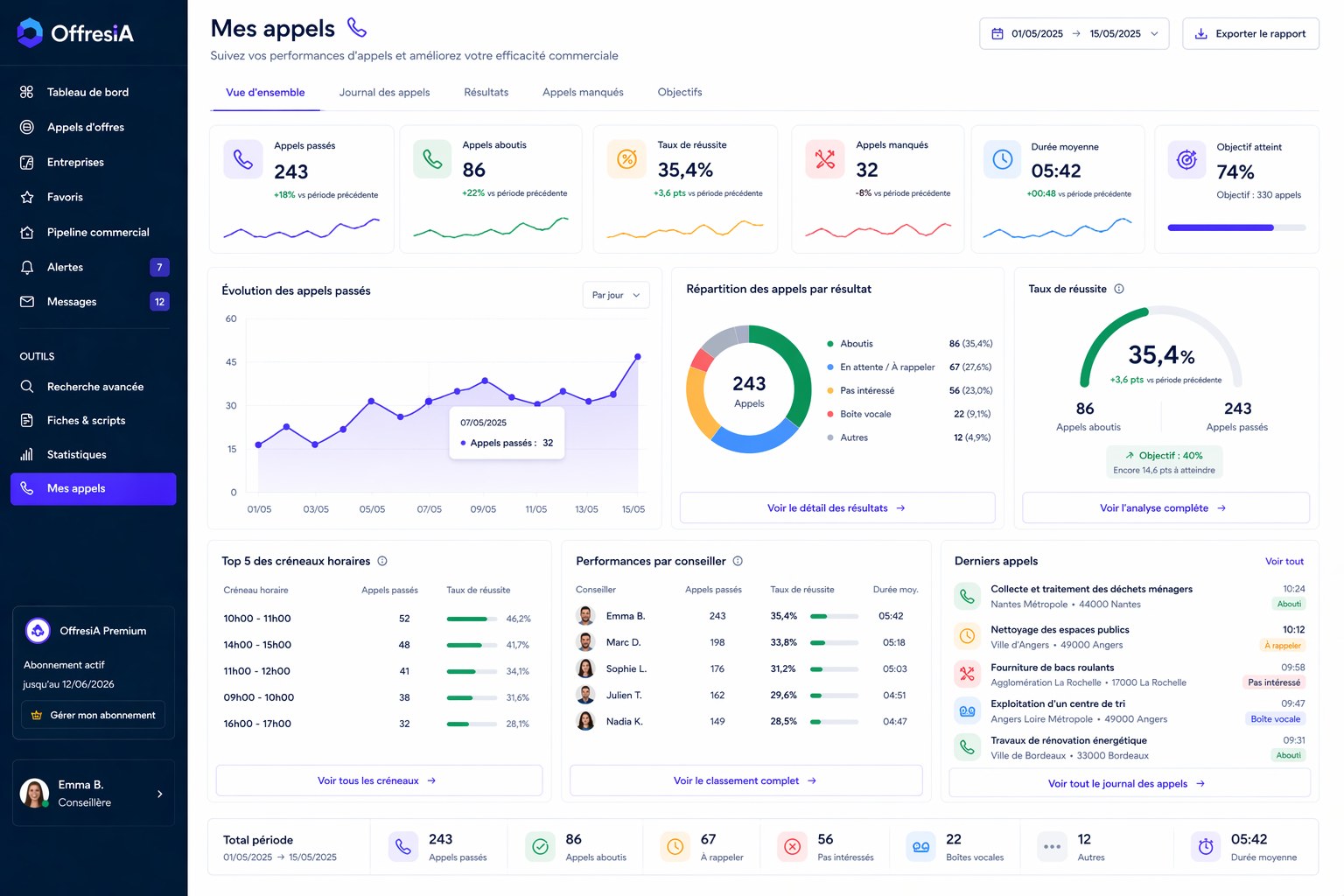Click the Appels manqués red icon
The image size is (1344, 896).
point(825,158)
